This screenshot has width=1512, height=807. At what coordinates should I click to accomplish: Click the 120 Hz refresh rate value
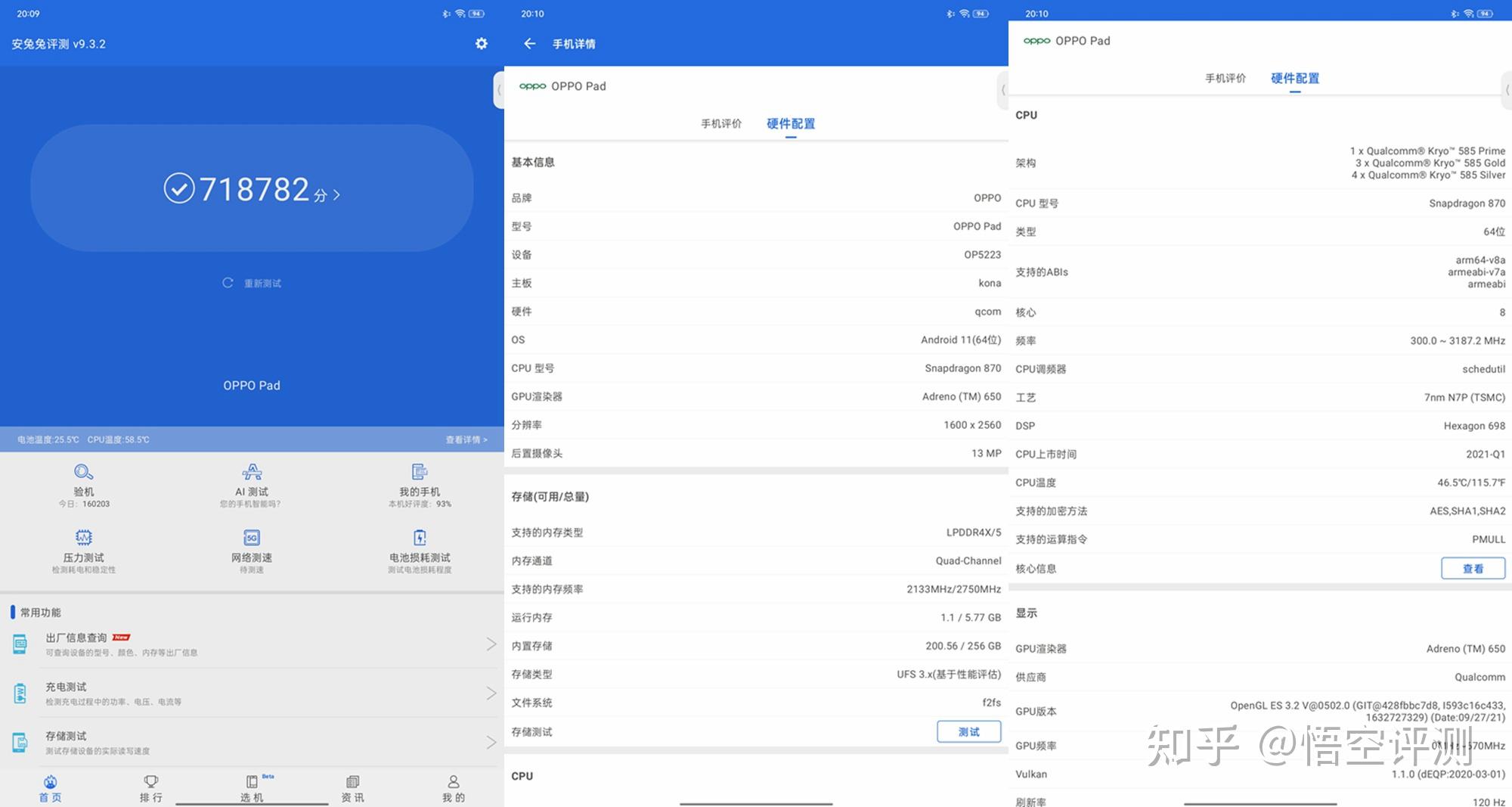1489,801
